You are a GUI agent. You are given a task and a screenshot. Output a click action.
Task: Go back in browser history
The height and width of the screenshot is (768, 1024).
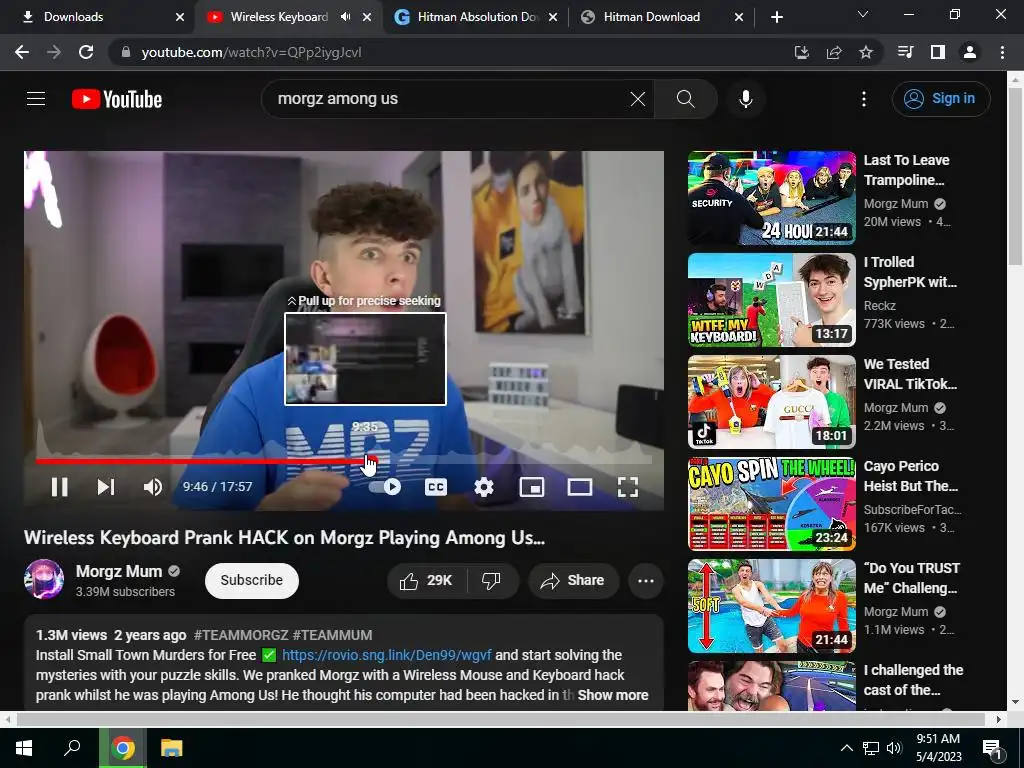(x=22, y=52)
